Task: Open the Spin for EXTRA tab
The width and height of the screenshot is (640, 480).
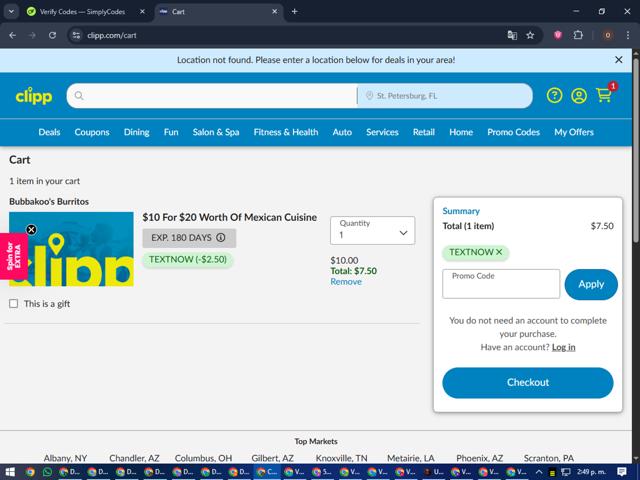Action: (x=14, y=257)
